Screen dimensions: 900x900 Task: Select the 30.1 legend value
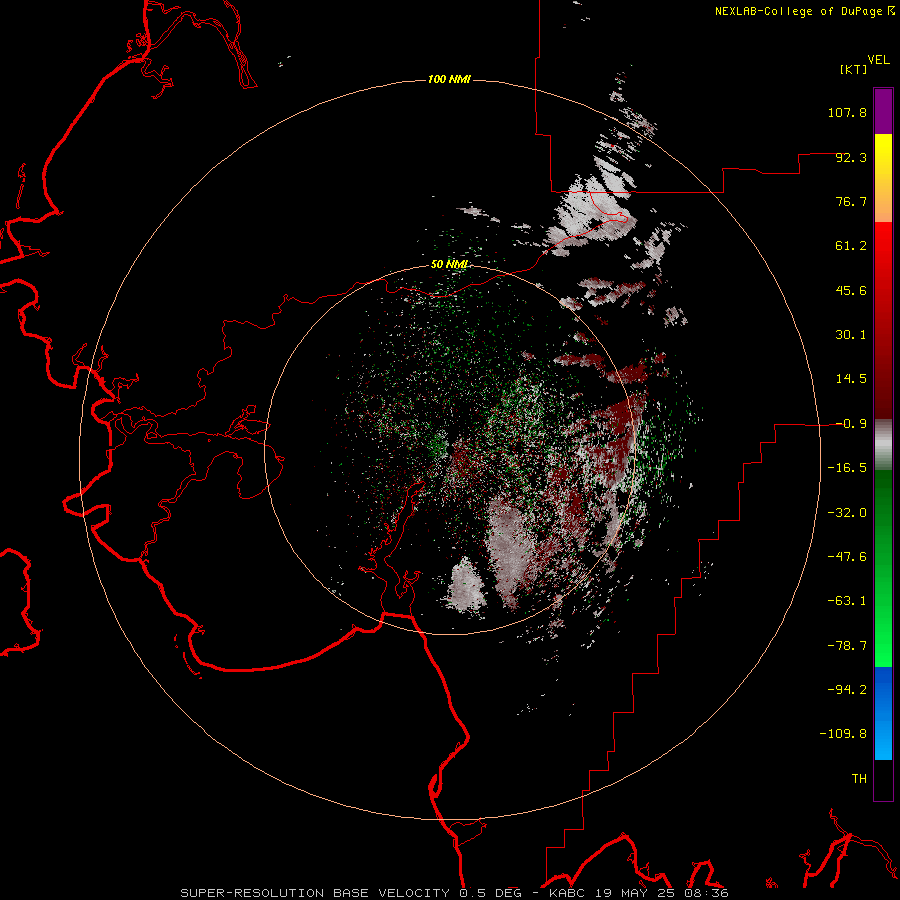851,335
